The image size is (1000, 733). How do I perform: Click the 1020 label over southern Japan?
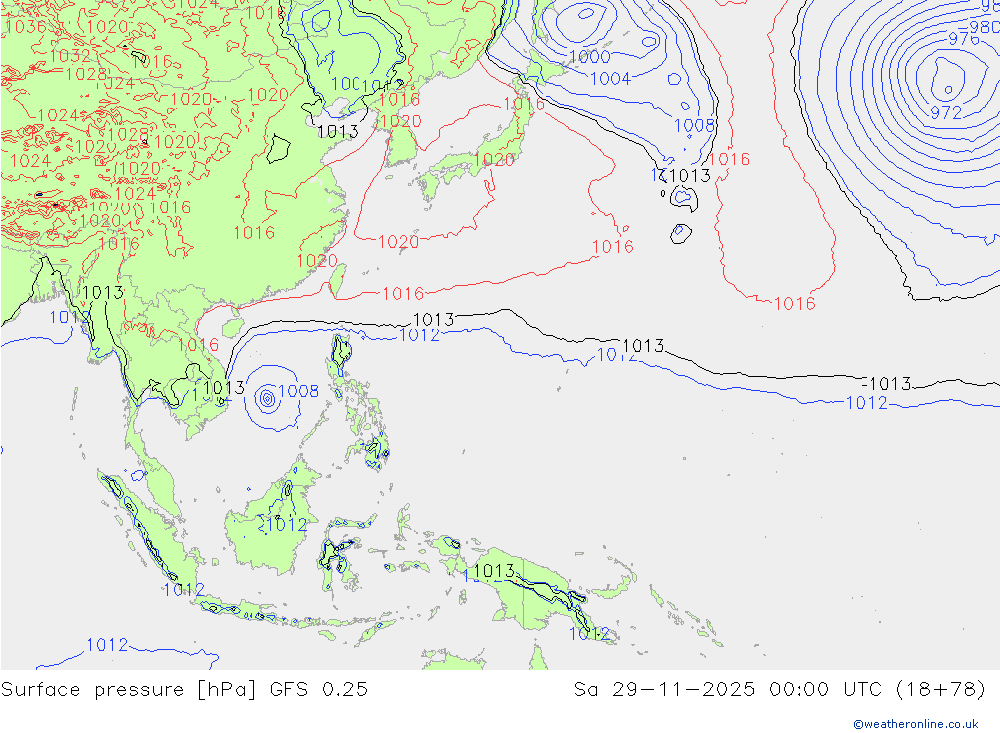point(494,159)
